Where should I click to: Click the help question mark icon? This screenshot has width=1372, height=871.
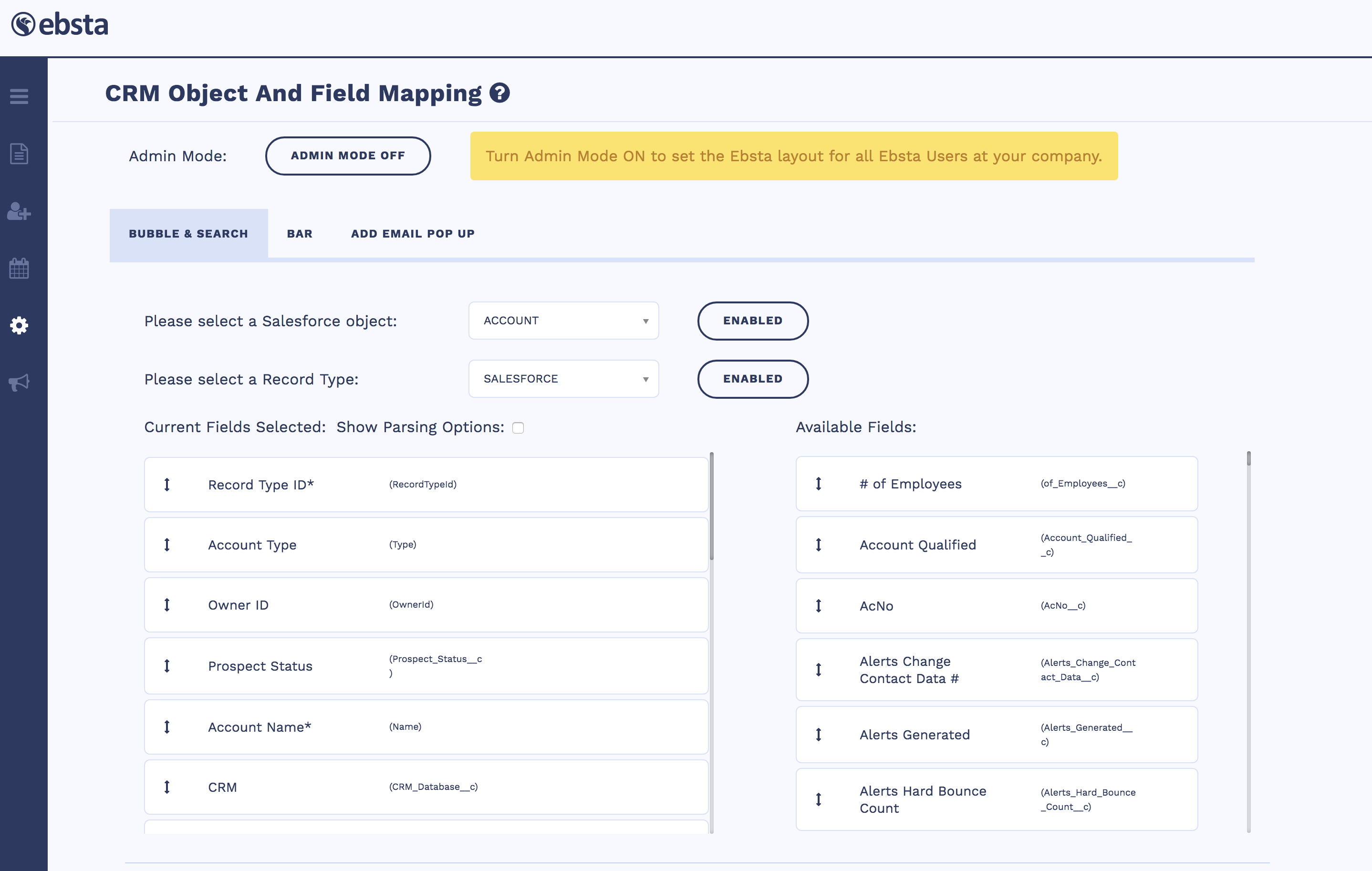click(x=499, y=93)
